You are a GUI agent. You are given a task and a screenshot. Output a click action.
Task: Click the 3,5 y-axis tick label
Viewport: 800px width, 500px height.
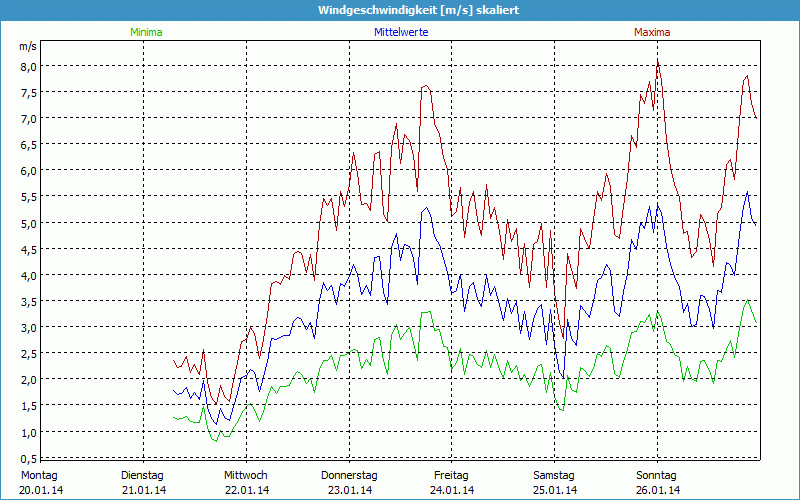tap(27, 301)
